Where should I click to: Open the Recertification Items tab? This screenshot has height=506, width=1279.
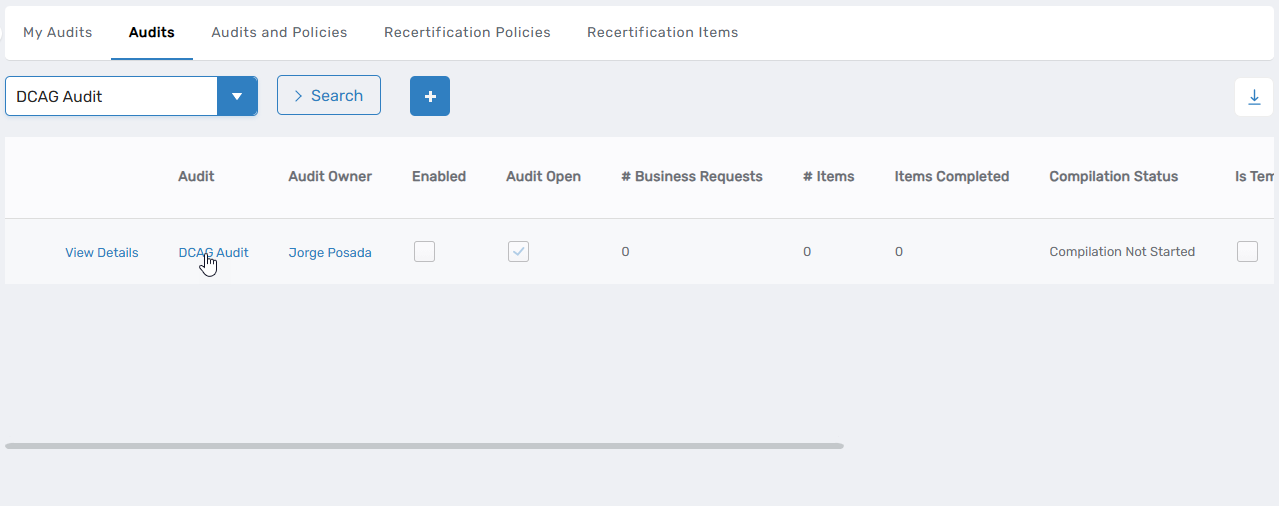[x=662, y=32]
